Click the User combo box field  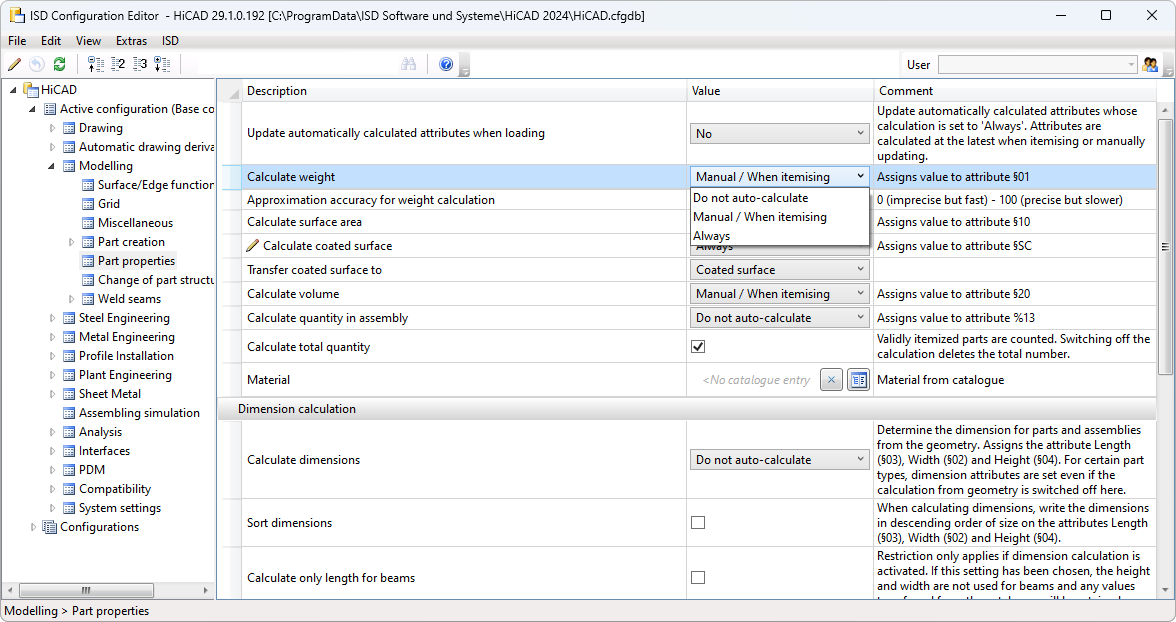pos(1037,64)
